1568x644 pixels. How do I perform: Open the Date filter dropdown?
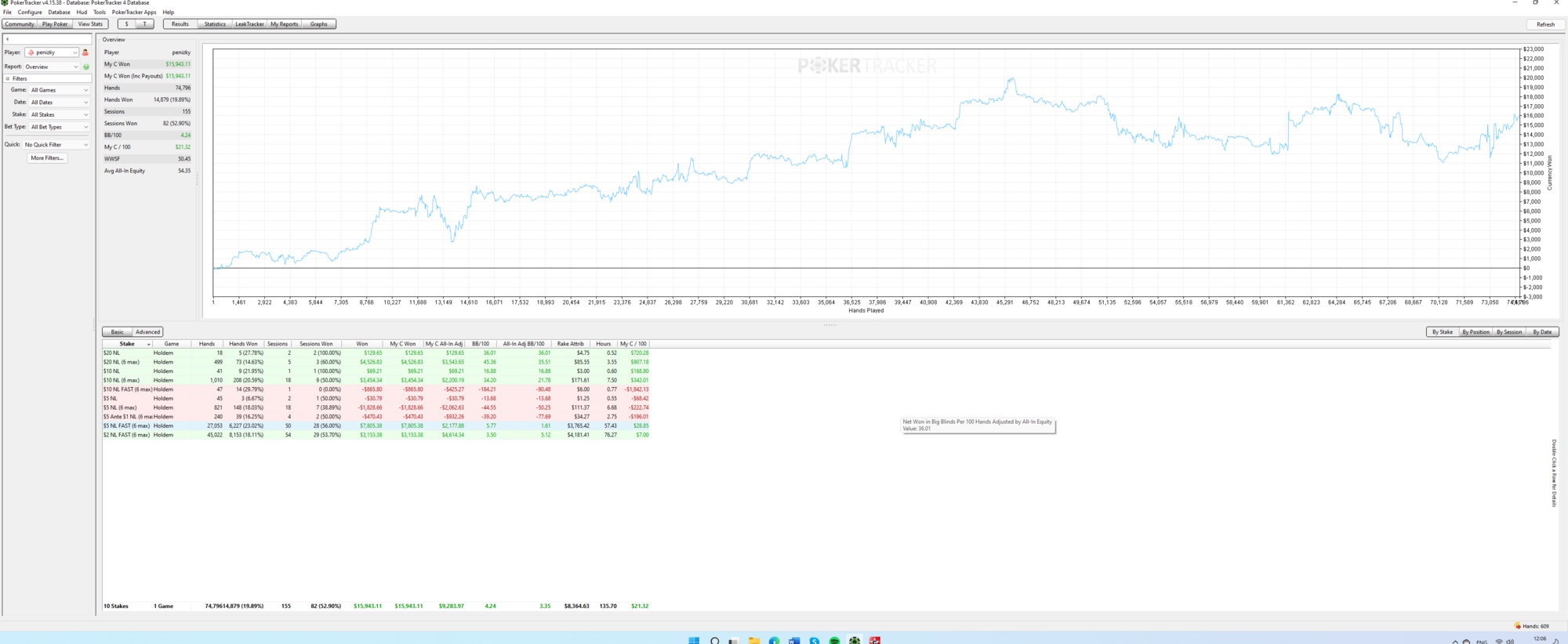(60, 102)
